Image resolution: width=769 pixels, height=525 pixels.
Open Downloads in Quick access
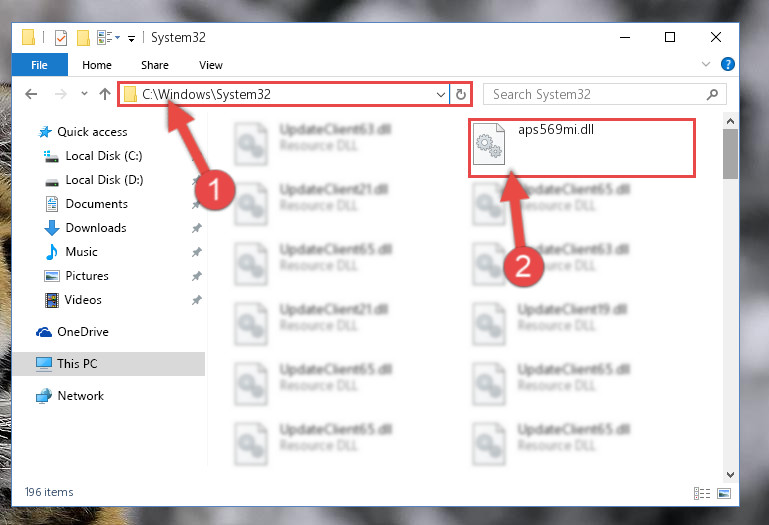click(x=96, y=228)
